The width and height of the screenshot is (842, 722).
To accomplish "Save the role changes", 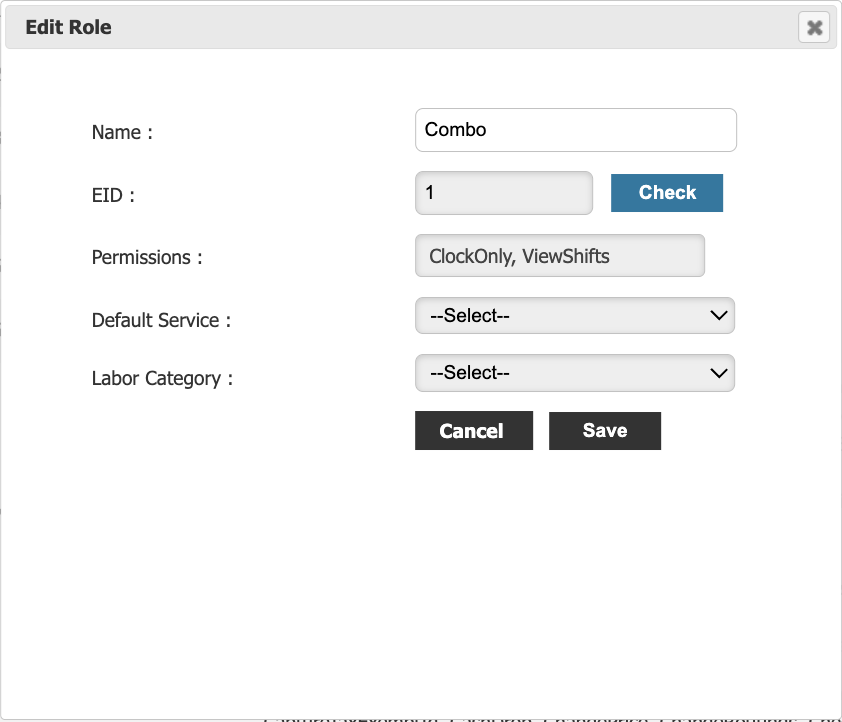I will [x=605, y=431].
